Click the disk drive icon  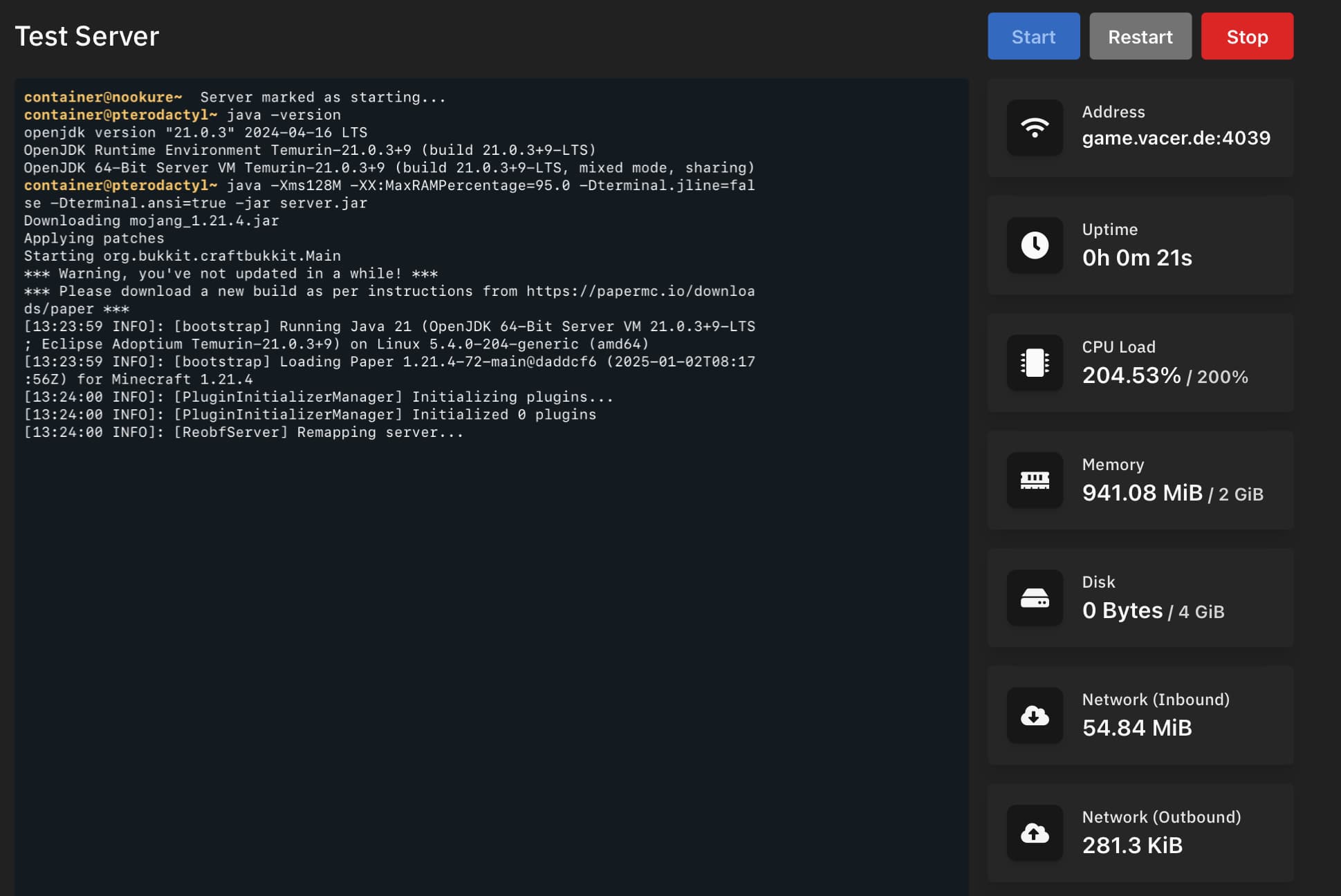tap(1035, 598)
